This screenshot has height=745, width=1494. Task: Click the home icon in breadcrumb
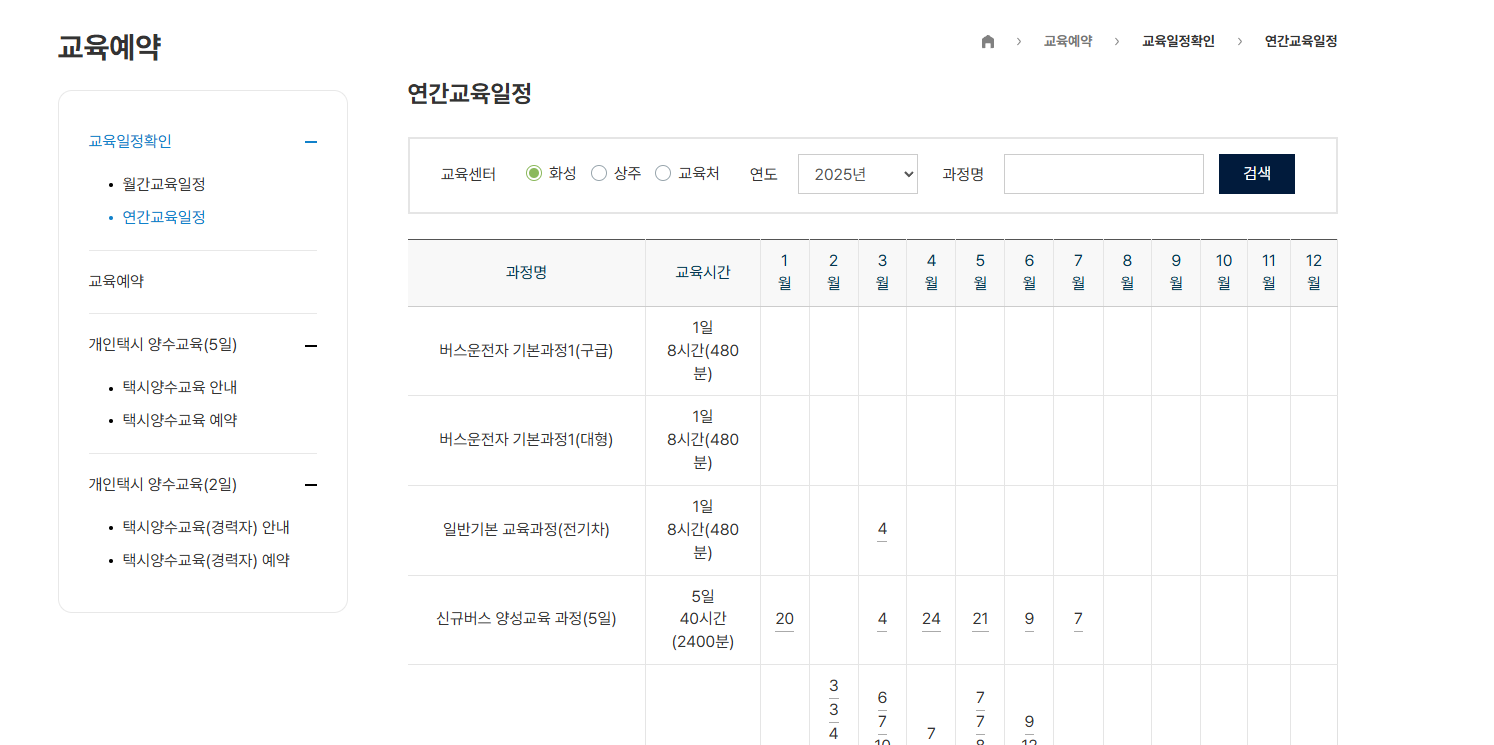coord(988,42)
